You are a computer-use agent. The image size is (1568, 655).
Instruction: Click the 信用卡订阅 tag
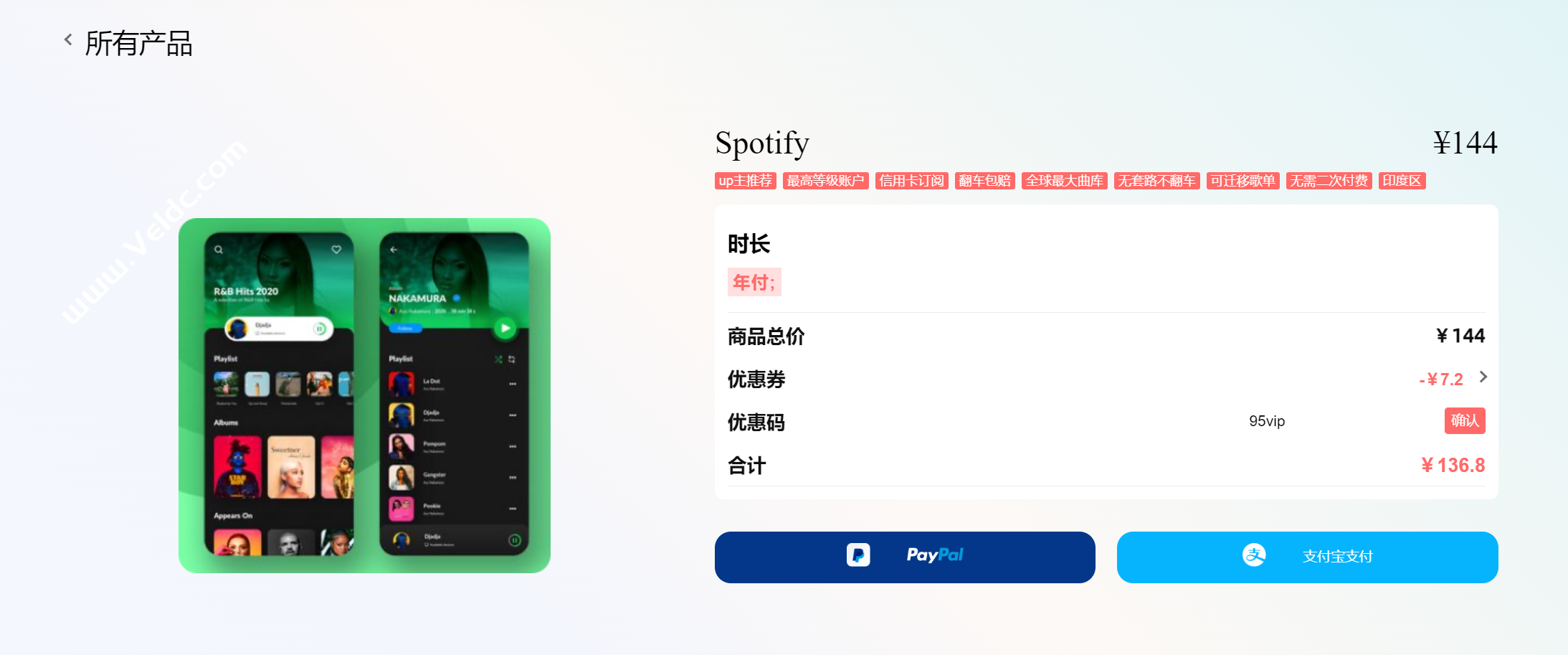(x=912, y=181)
